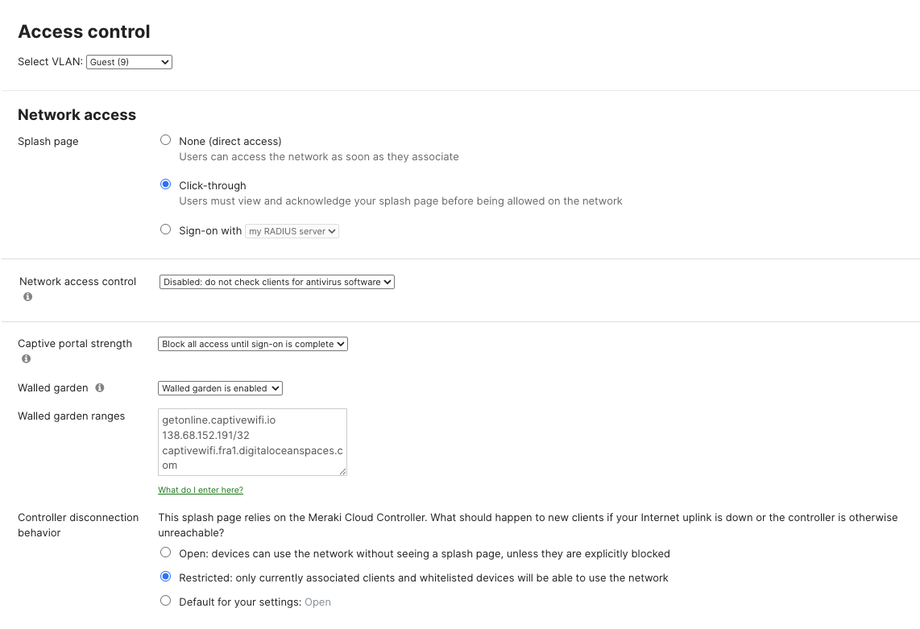Expand Network access control antivirus dropdown
Screen dimensions: 920x629
(277, 282)
